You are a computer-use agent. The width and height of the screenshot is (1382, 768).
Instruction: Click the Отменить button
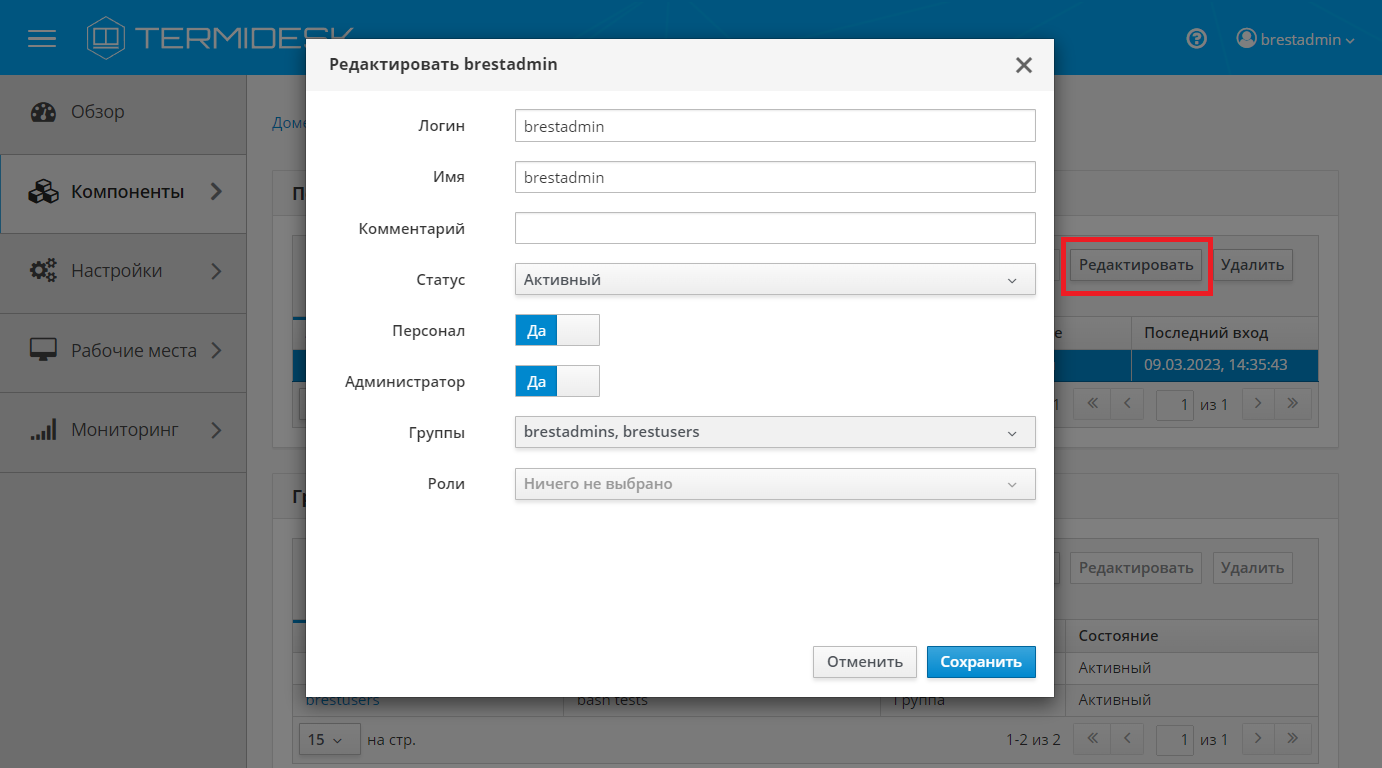(x=864, y=662)
